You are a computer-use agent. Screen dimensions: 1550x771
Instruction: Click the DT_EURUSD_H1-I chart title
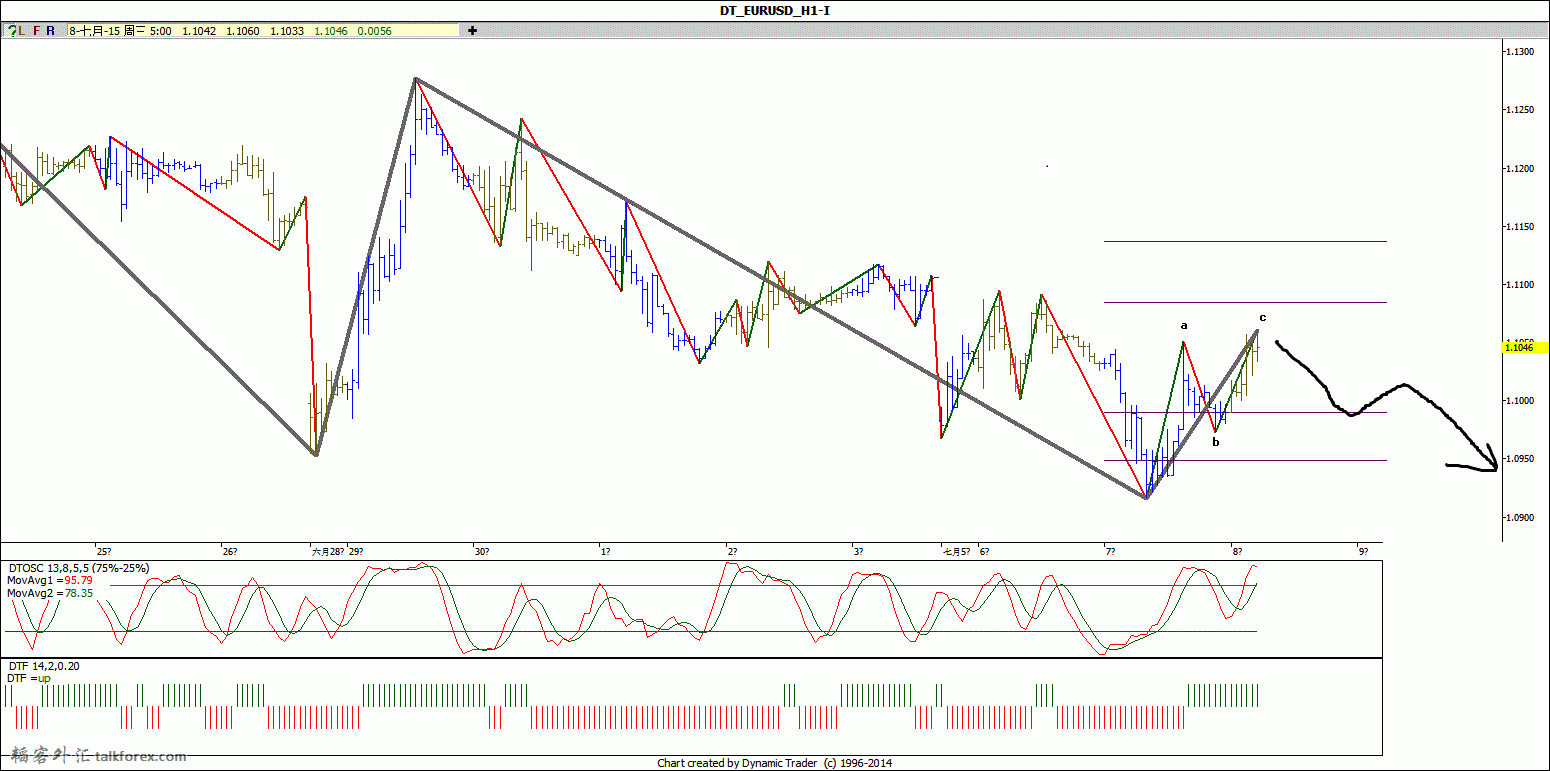coord(775,10)
